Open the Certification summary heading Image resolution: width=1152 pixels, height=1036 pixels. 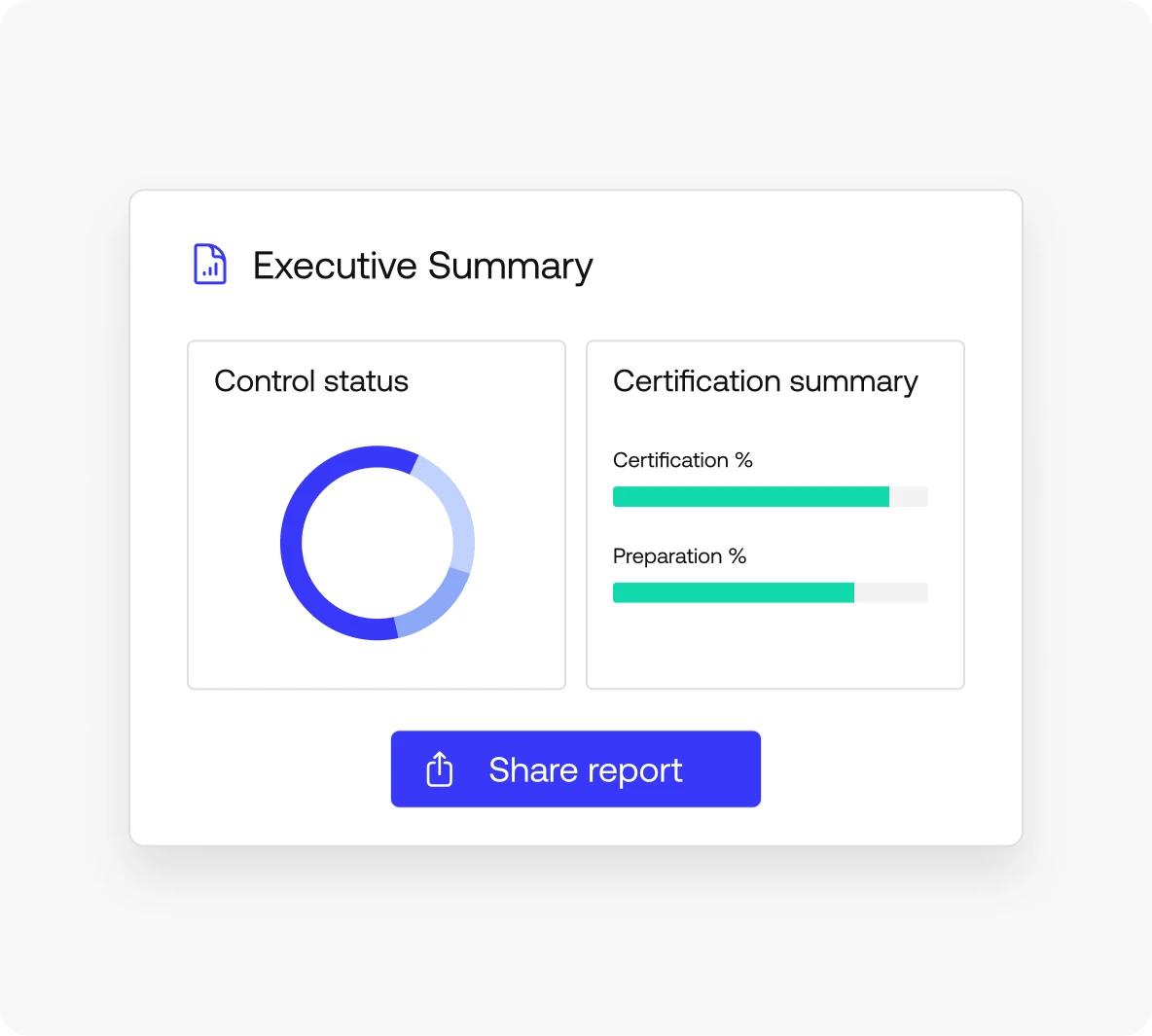pyautogui.click(x=765, y=381)
